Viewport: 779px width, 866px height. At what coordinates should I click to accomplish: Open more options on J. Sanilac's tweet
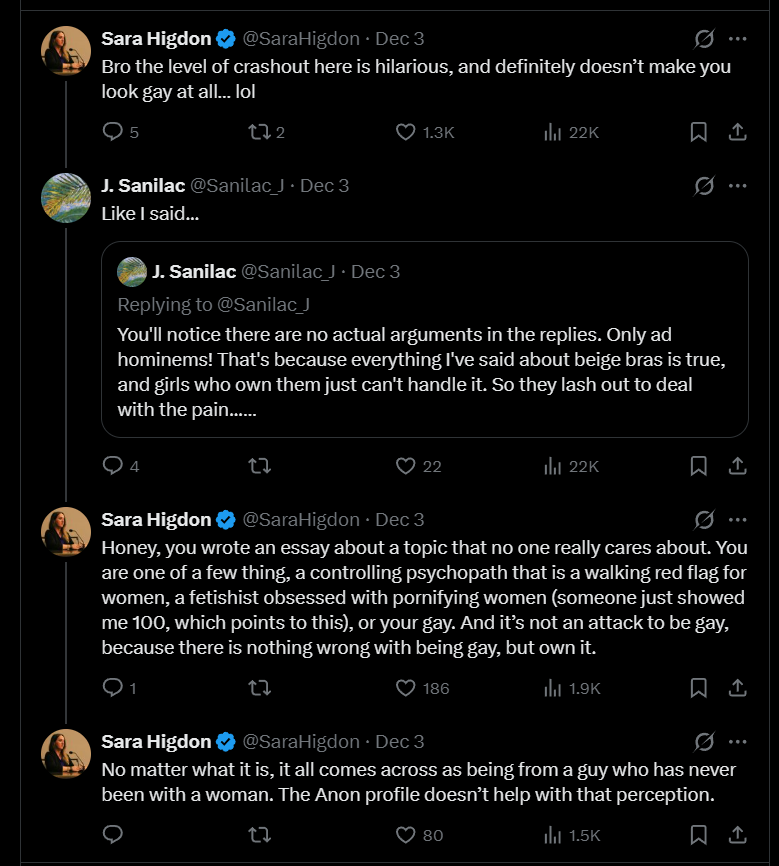pos(738,186)
